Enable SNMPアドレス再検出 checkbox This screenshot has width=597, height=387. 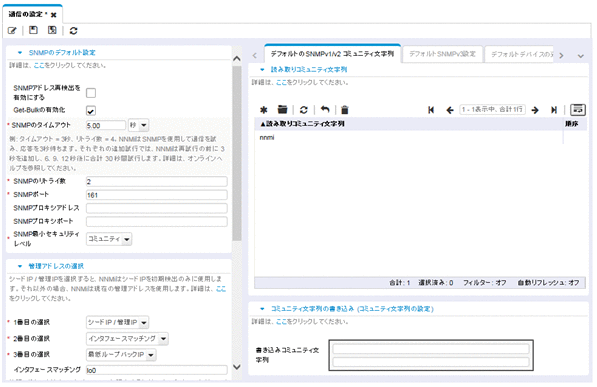tap(91, 93)
